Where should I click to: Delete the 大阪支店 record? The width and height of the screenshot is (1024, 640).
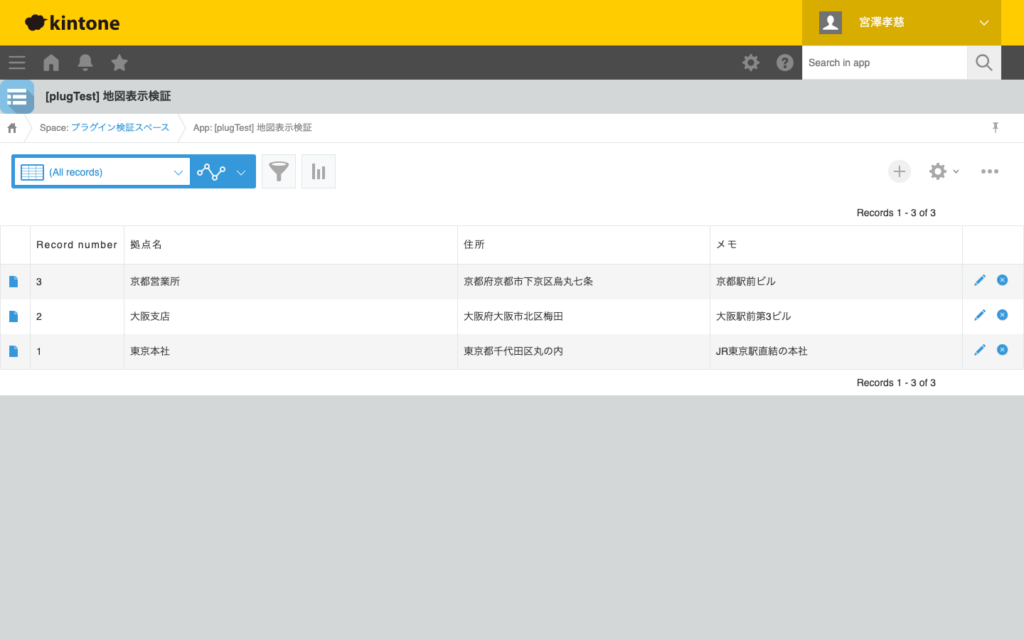(1002, 315)
